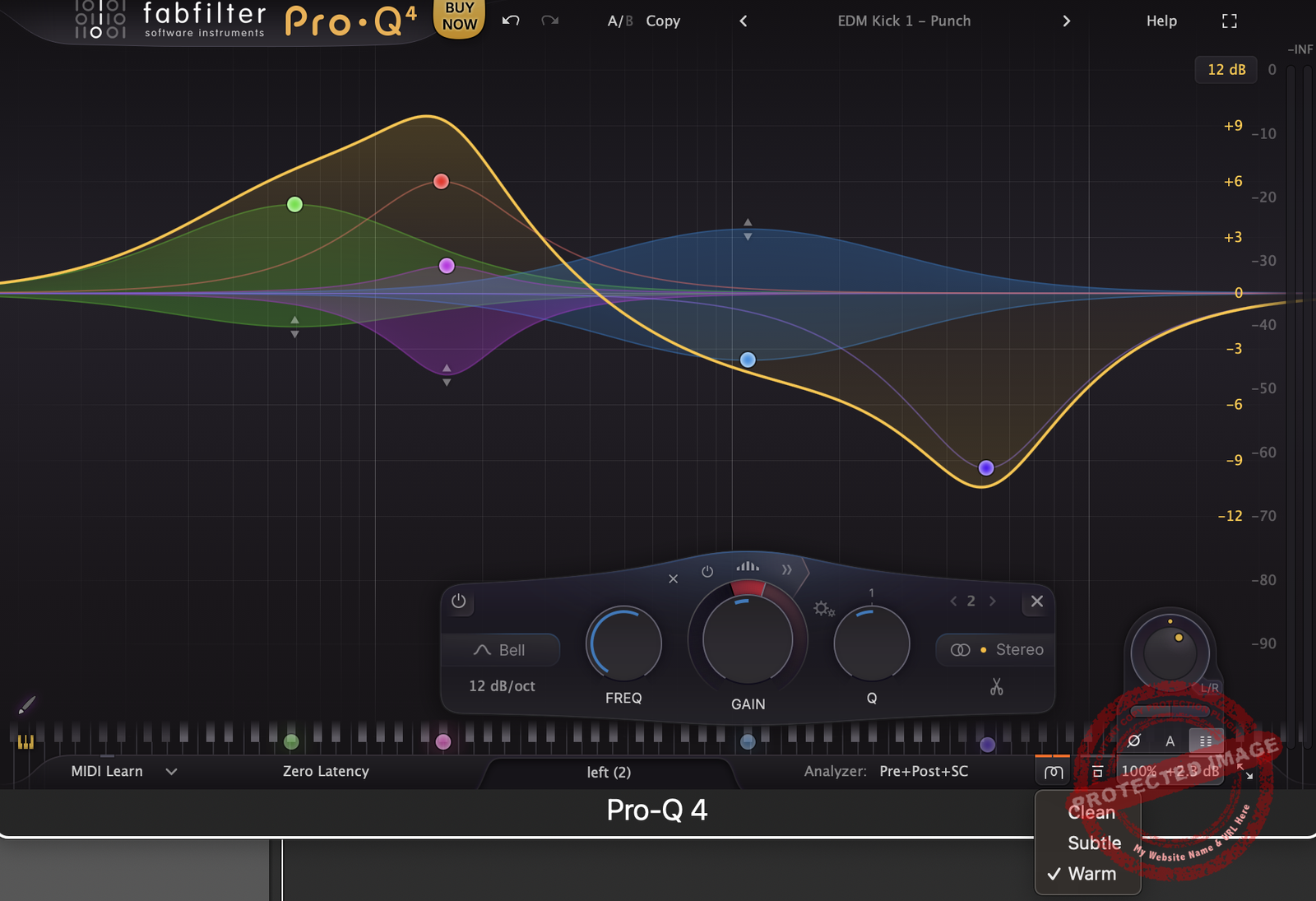Open the Help menu

[x=1161, y=21]
